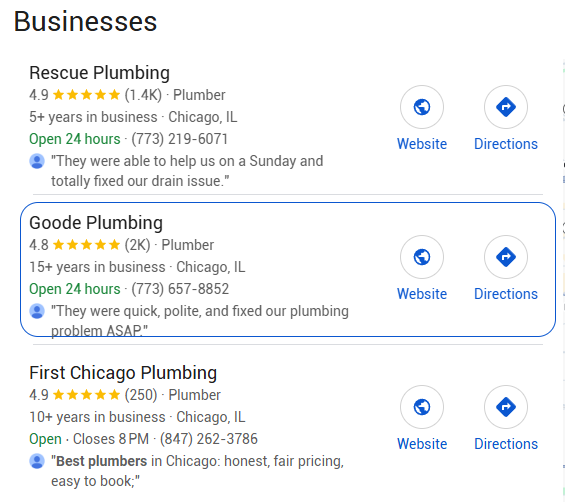Screen dimensions: 565x502
Task: Click Directions label under Goode Plumbing
Action: pyautogui.click(x=506, y=294)
